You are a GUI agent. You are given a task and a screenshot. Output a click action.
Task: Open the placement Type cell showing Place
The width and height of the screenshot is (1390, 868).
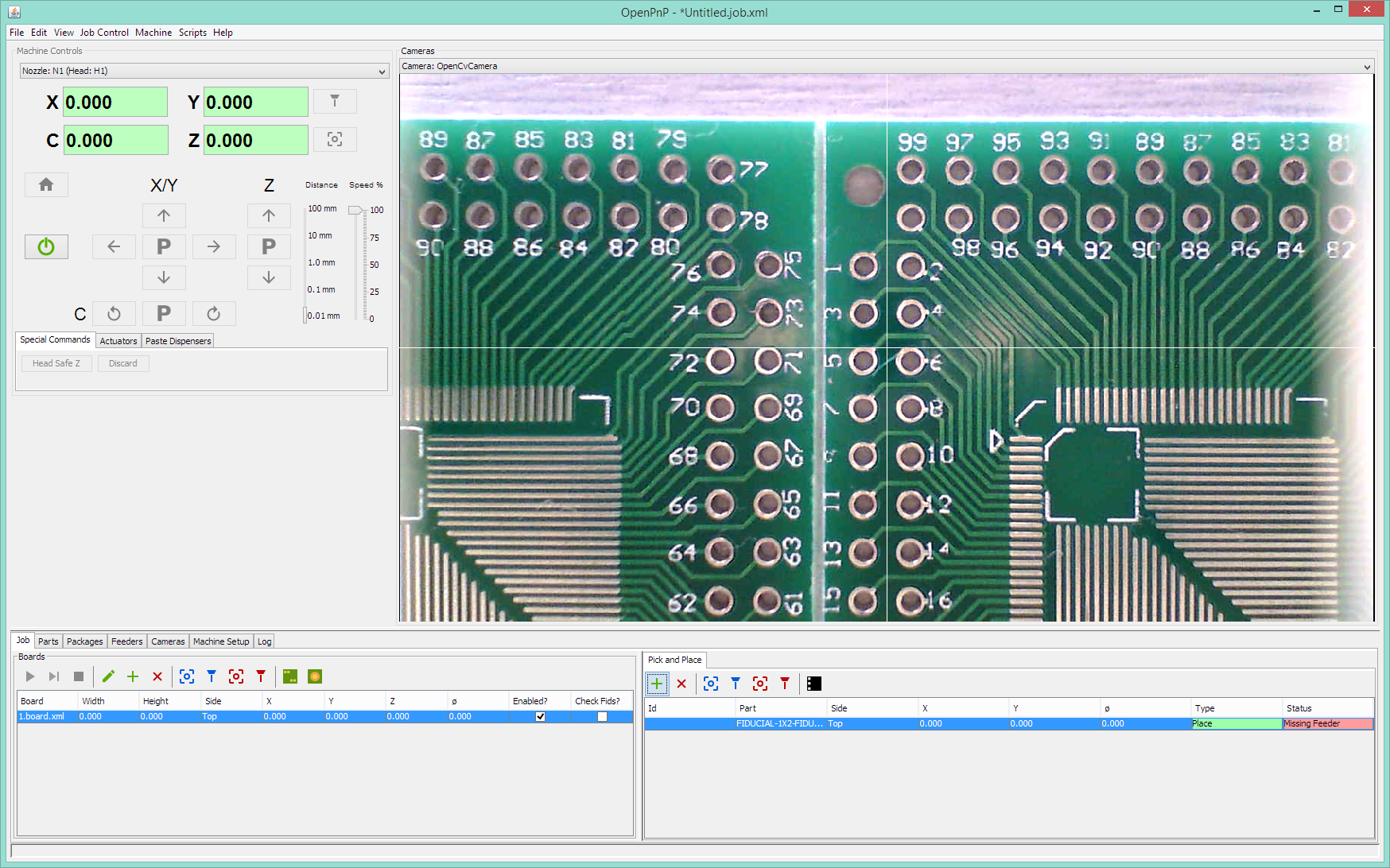pyautogui.click(x=1237, y=723)
